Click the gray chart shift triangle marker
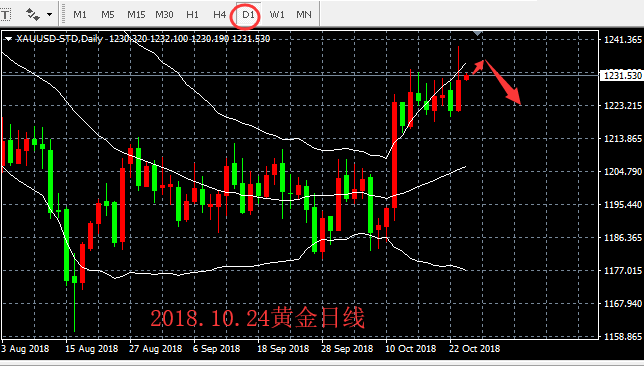The image size is (644, 366). 477,33
